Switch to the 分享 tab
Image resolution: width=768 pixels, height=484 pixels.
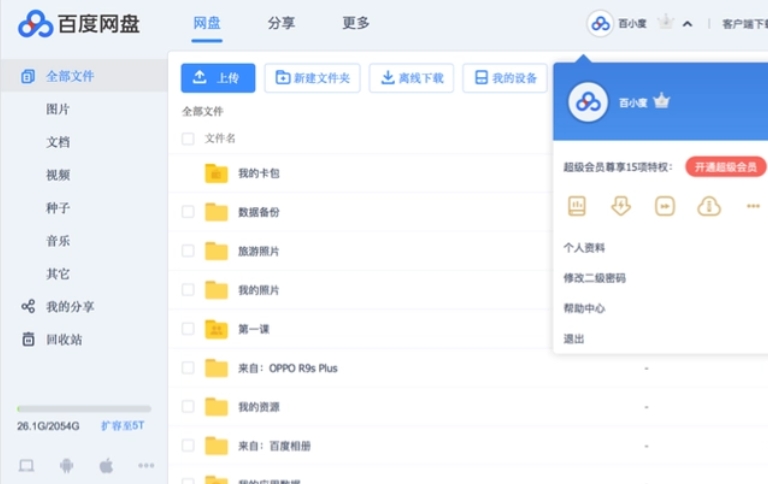coord(281,23)
